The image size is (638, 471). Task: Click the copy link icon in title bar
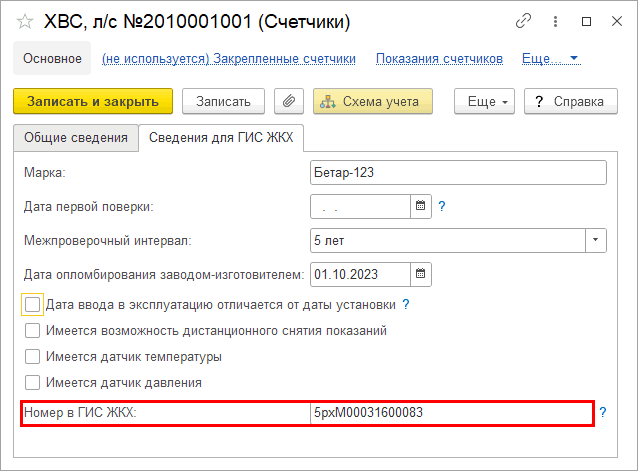pyautogui.click(x=523, y=20)
